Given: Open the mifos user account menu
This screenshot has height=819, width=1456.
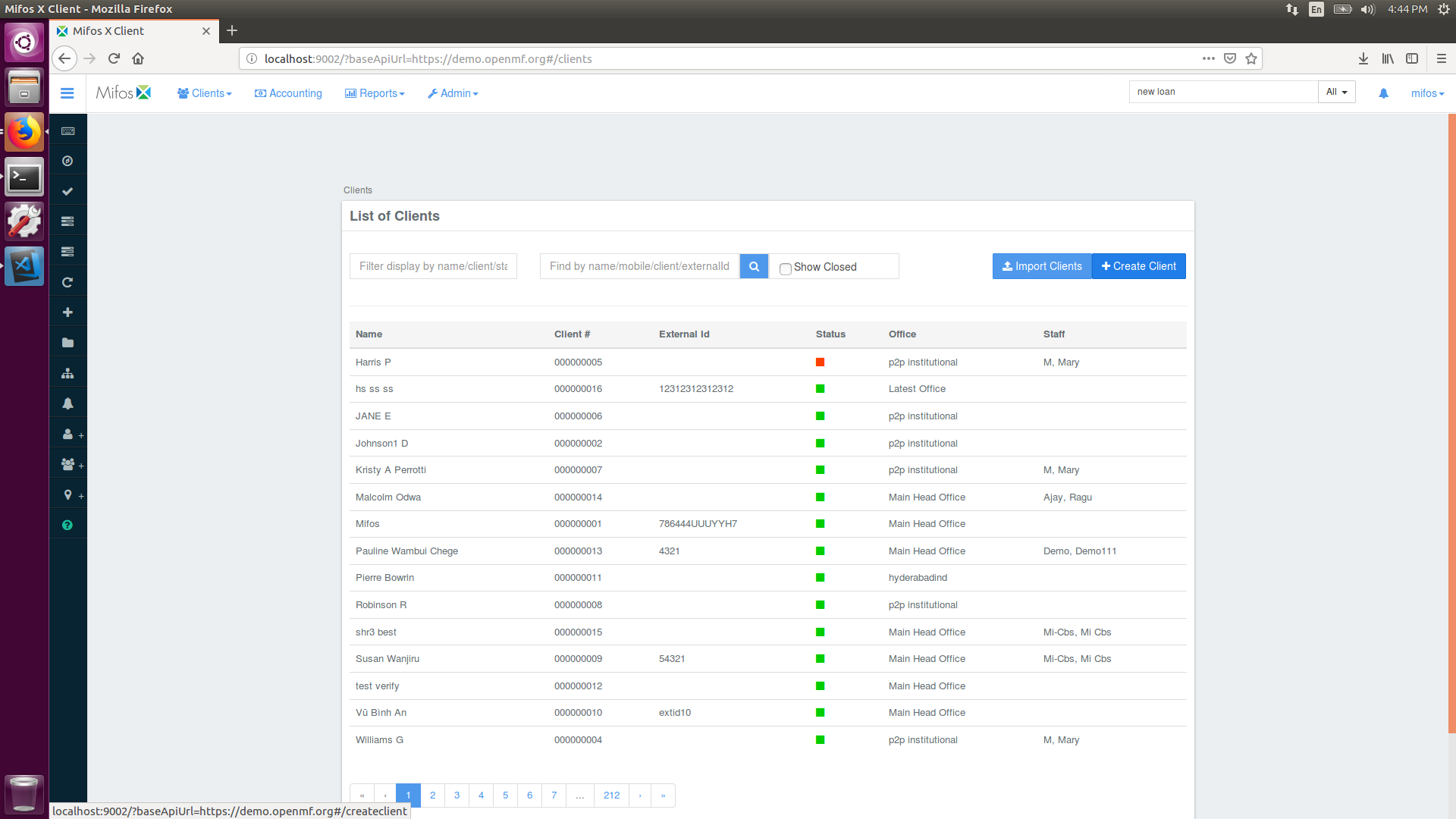Looking at the screenshot, I should pos(1426,93).
